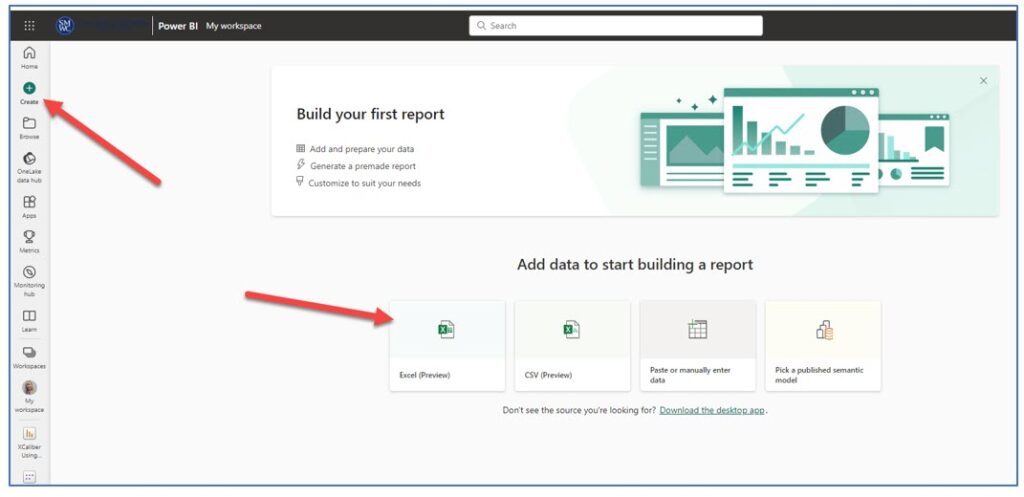Open Monitoring hub
Image resolution: width=1024 pixels, height=497 pixels.
tap(29, 281)
